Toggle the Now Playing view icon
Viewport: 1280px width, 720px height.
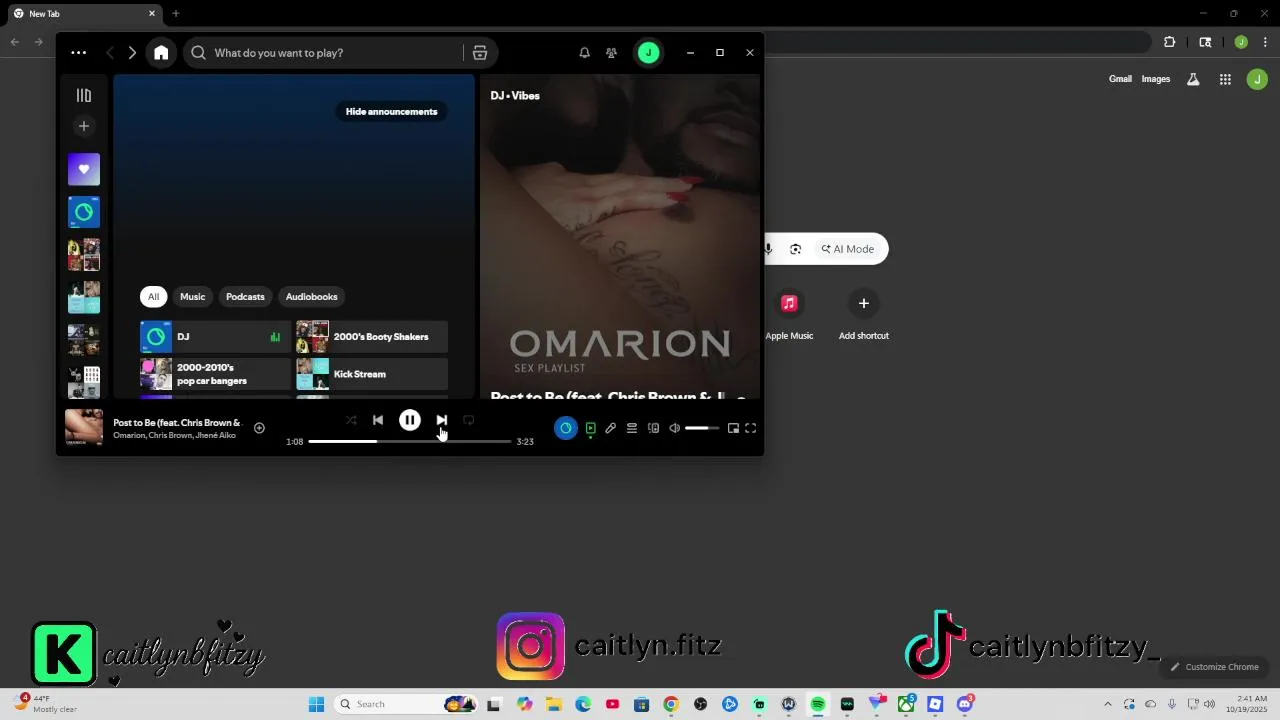pyautogui.click(x=590, y=428)
